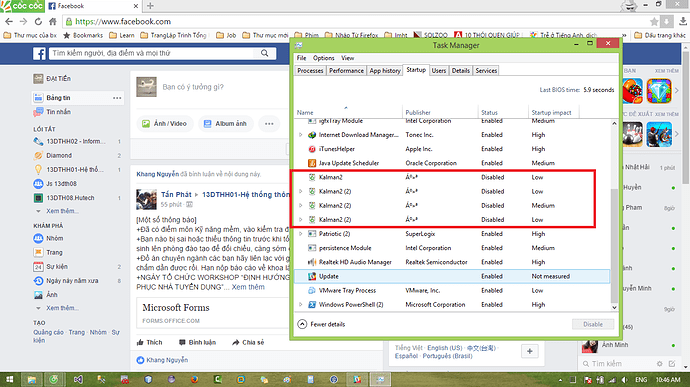Click Chia sẻ to share post
The height and width of the screenshot is (387, 690).
[x=248, y=342]
